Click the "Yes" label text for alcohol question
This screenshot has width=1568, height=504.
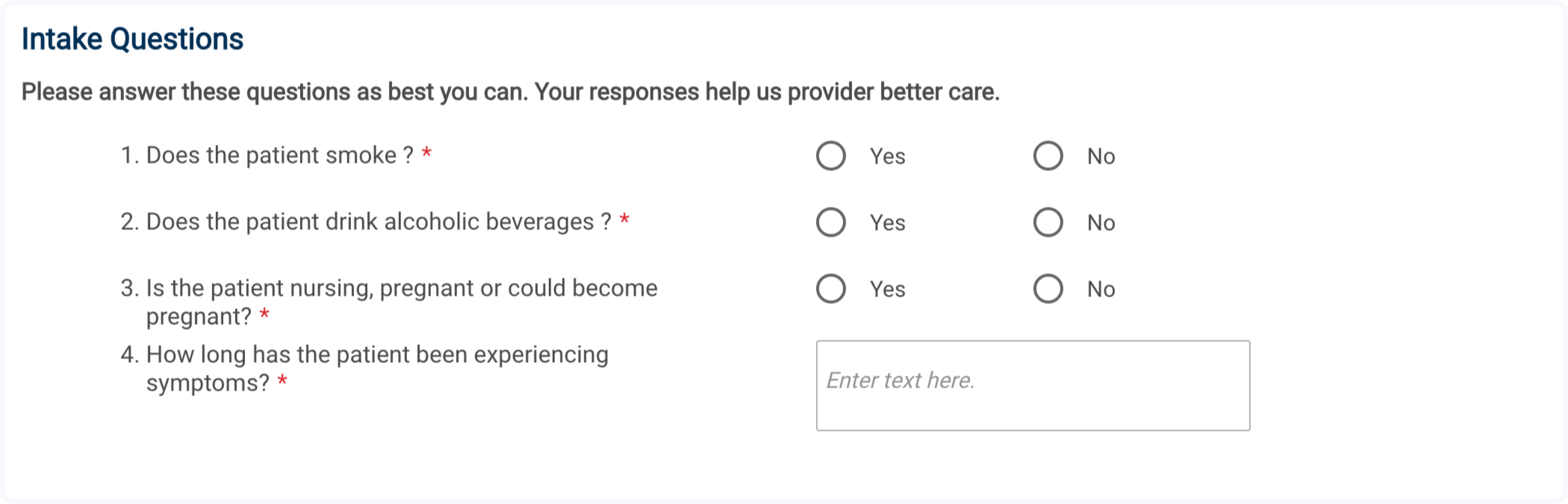[887, 223]
